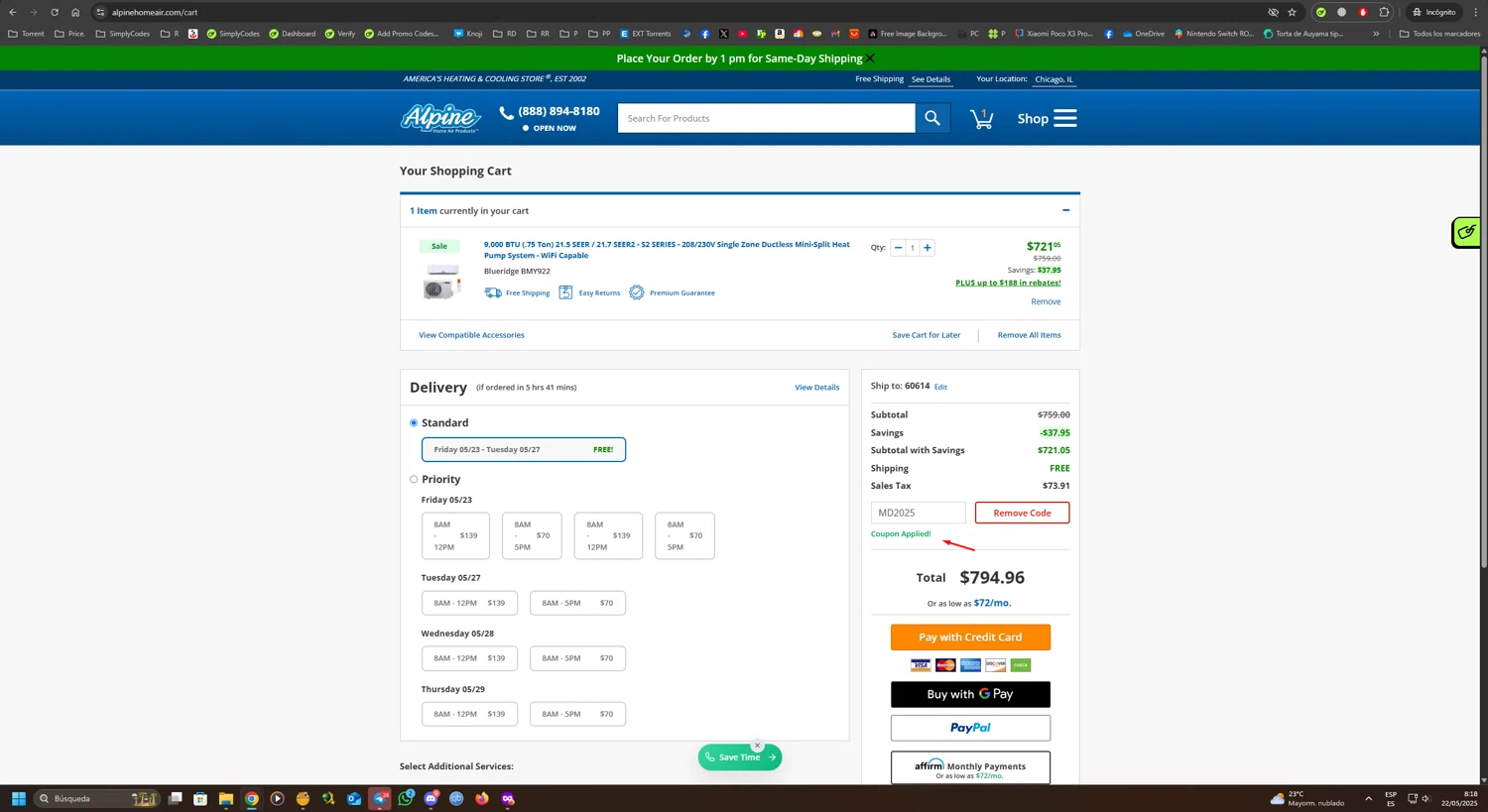Change location Chicago, IL
1488x812 pixels.
pos(1054,79)
